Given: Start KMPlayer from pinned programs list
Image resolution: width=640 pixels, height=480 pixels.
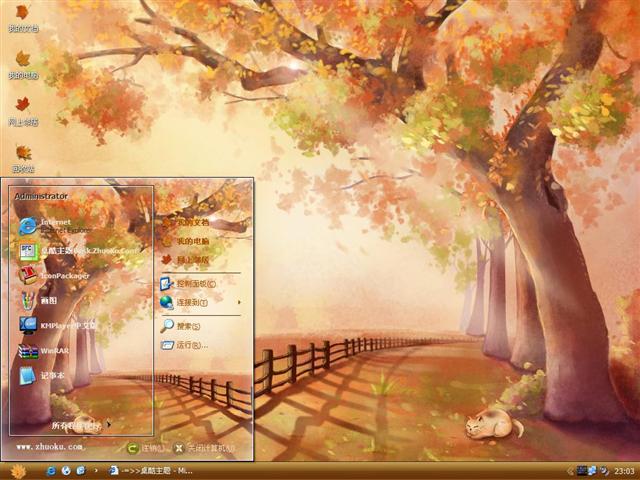Looking at the screenshot, I should 57,326.
